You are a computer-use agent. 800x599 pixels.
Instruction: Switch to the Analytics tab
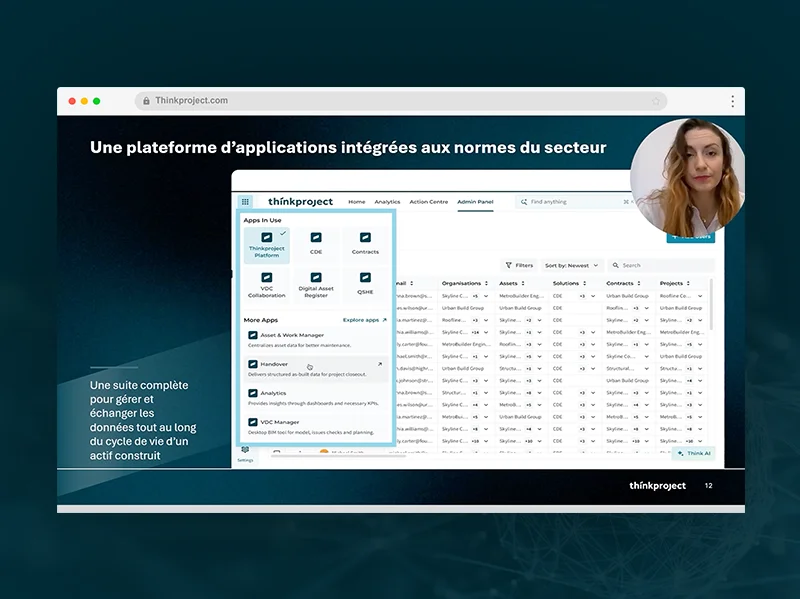[387, 201]
